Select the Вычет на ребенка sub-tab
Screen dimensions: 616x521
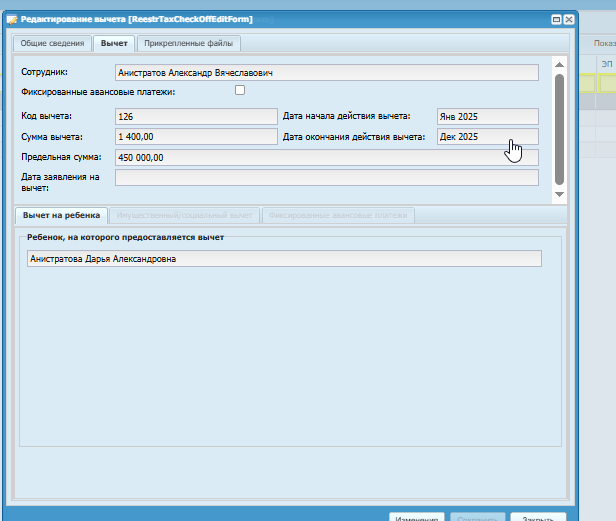pos(61,215)
